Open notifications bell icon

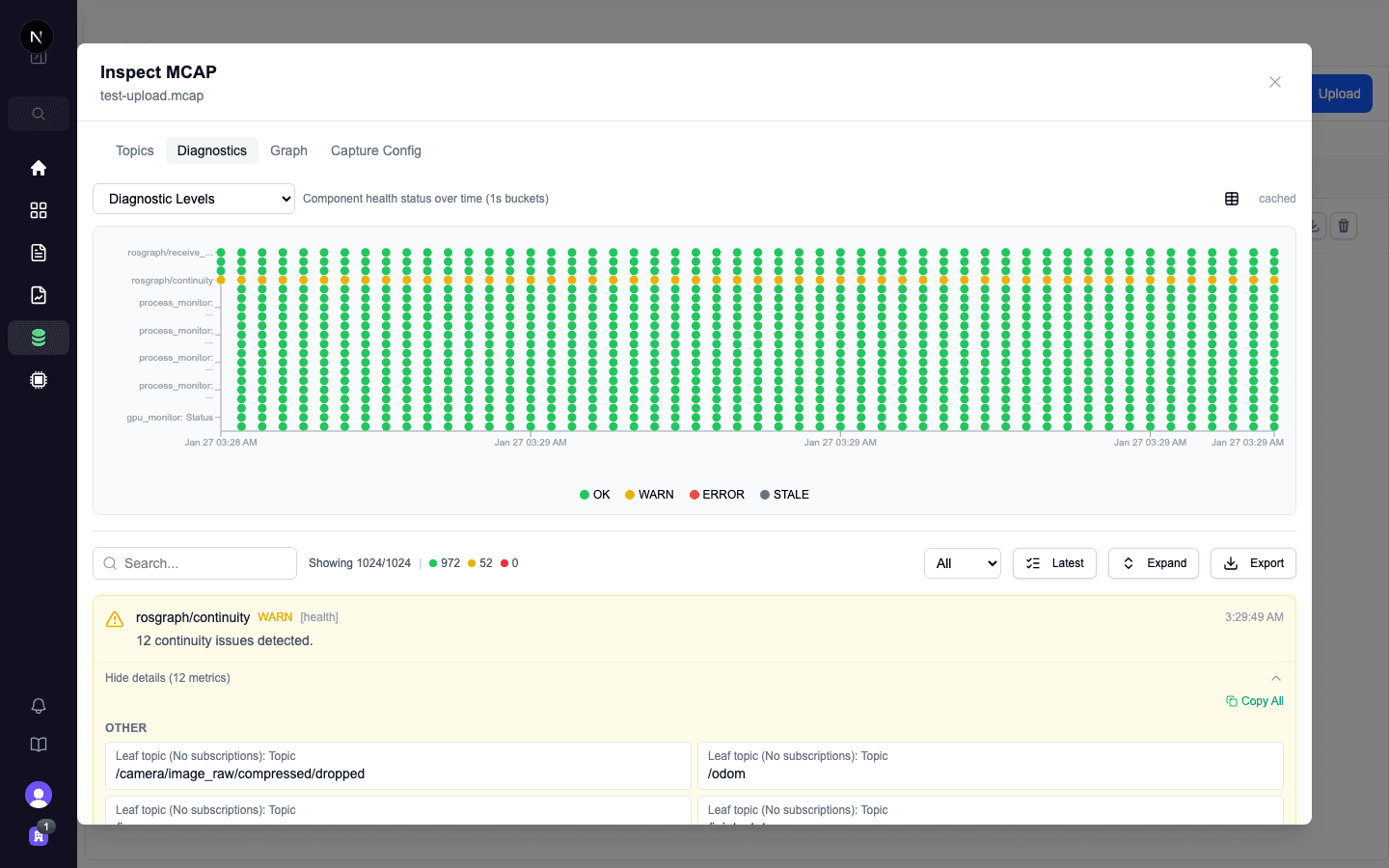(39, 706)
